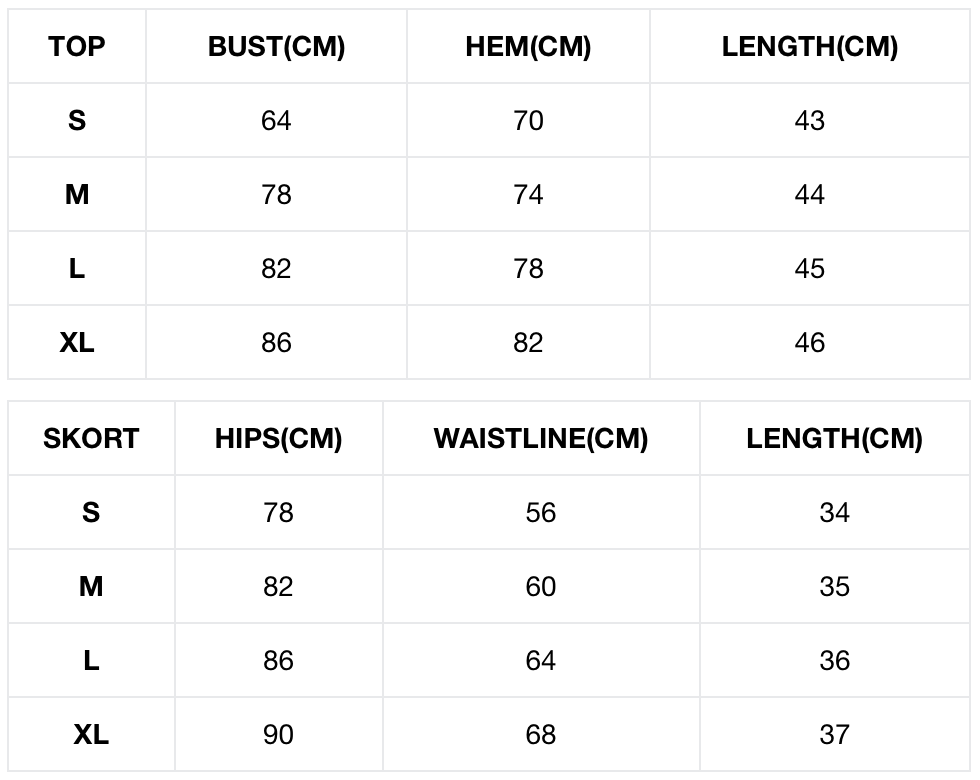Click bust value 86 for XL top
The width and height of the screenshot is (980, 780).
point(276,343)
